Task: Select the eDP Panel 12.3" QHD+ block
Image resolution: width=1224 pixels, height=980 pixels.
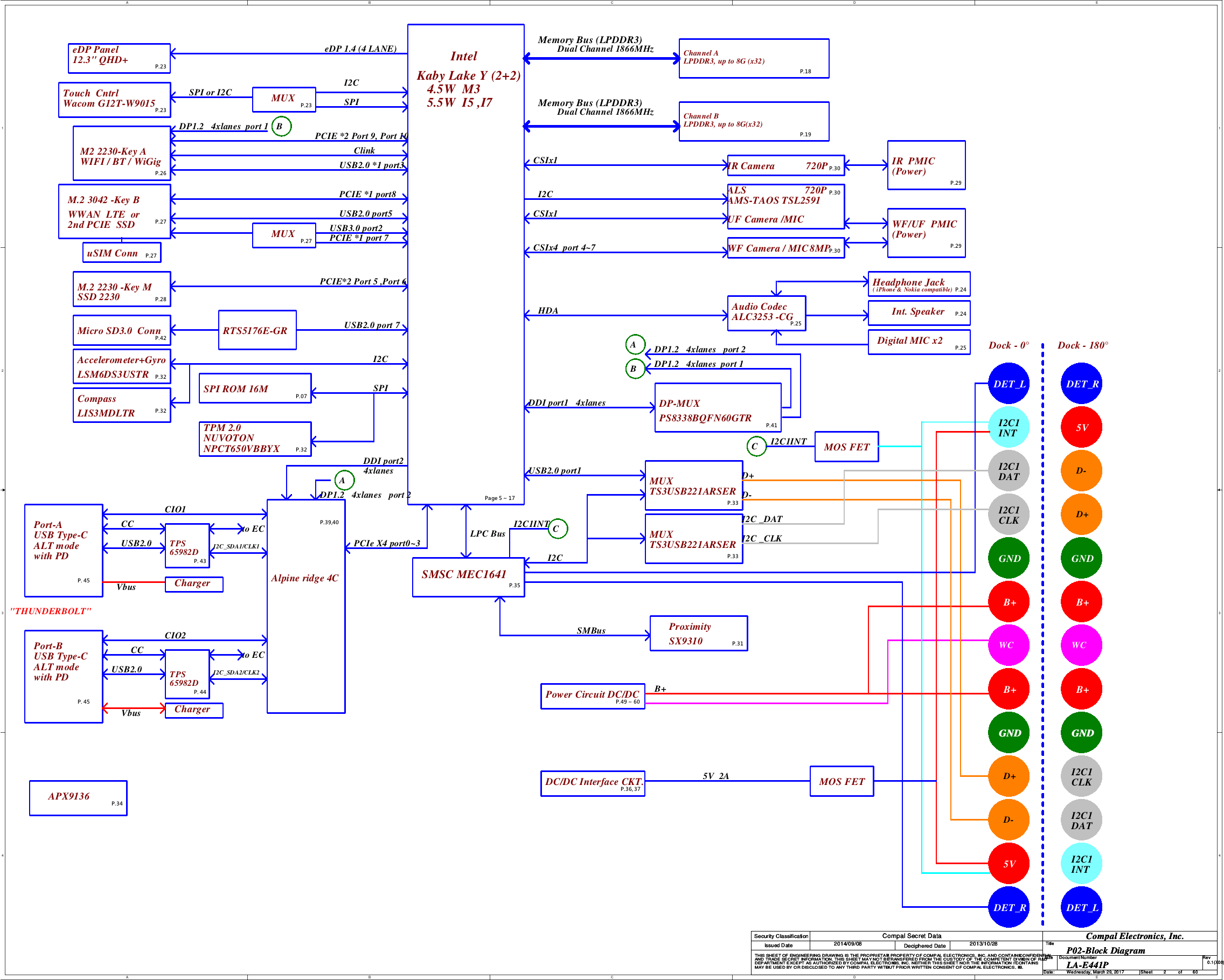Action: pos(119,58)
